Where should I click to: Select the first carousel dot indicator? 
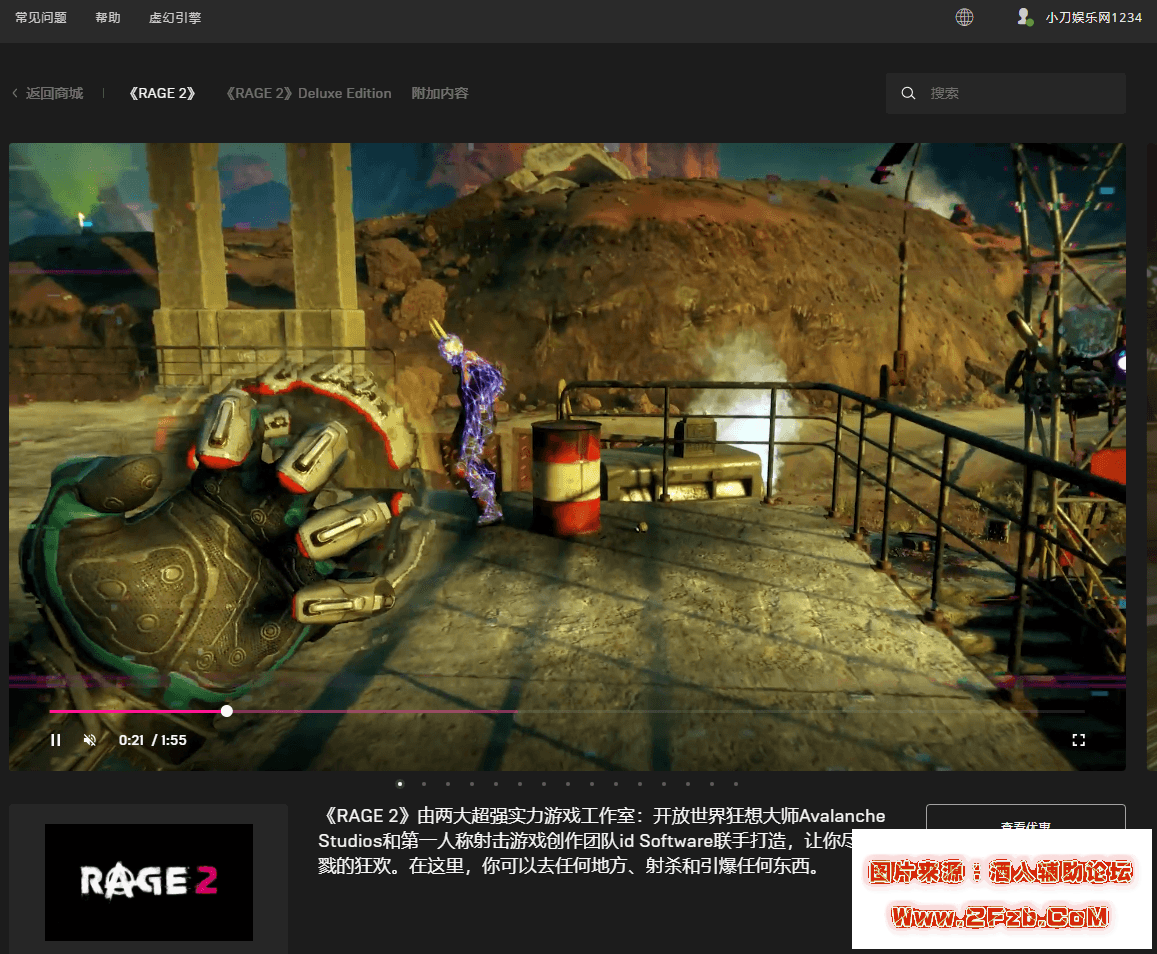pyautogui.click(x=400, y=784)
